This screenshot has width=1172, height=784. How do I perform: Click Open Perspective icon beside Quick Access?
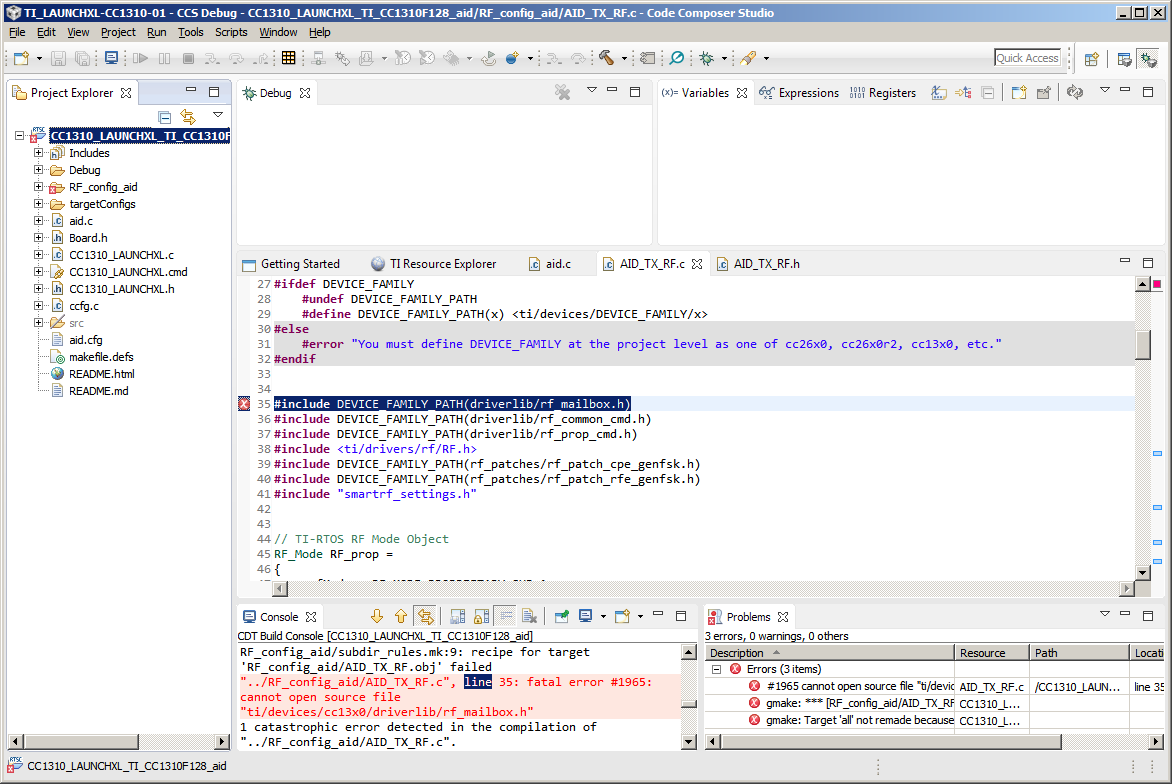pos(1092,59)
